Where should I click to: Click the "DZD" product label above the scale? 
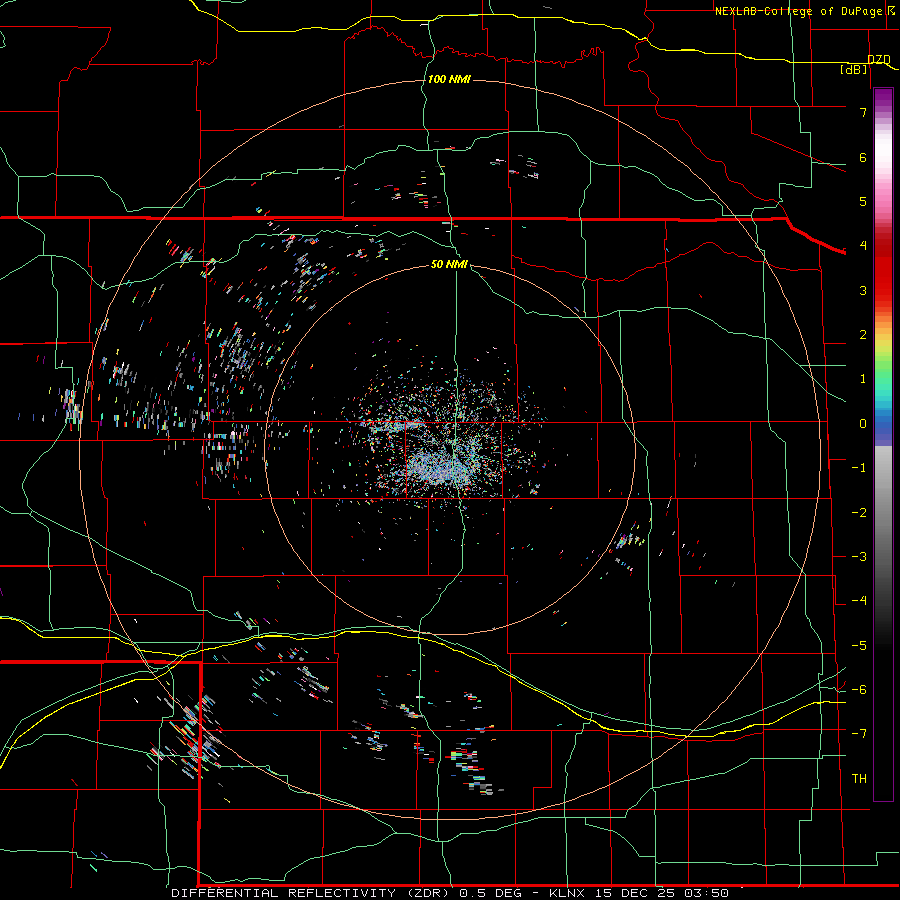[x=879, y=60]
